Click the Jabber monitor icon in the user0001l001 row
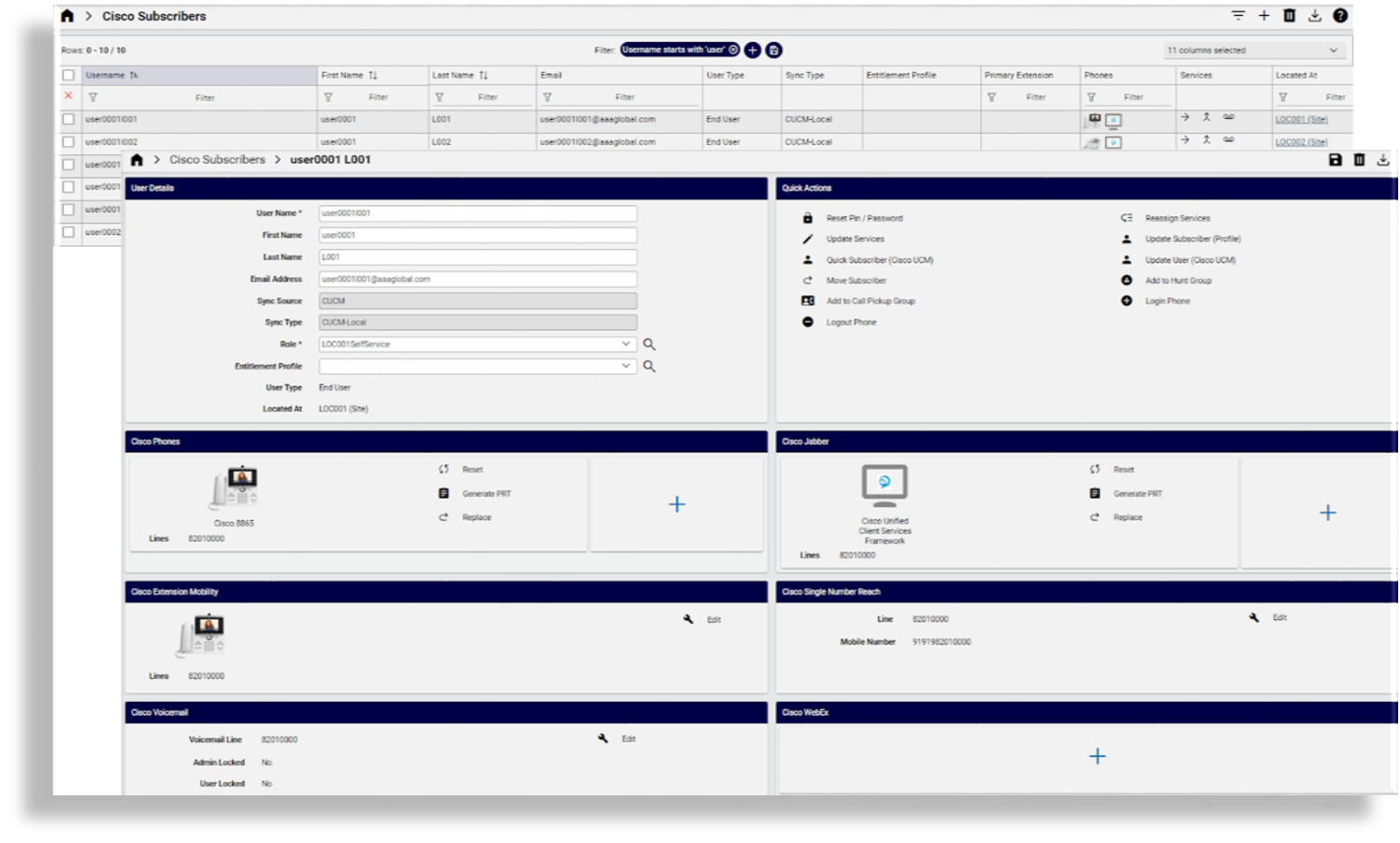This screenshot has height=843, width=1400. pos(1114,120)
